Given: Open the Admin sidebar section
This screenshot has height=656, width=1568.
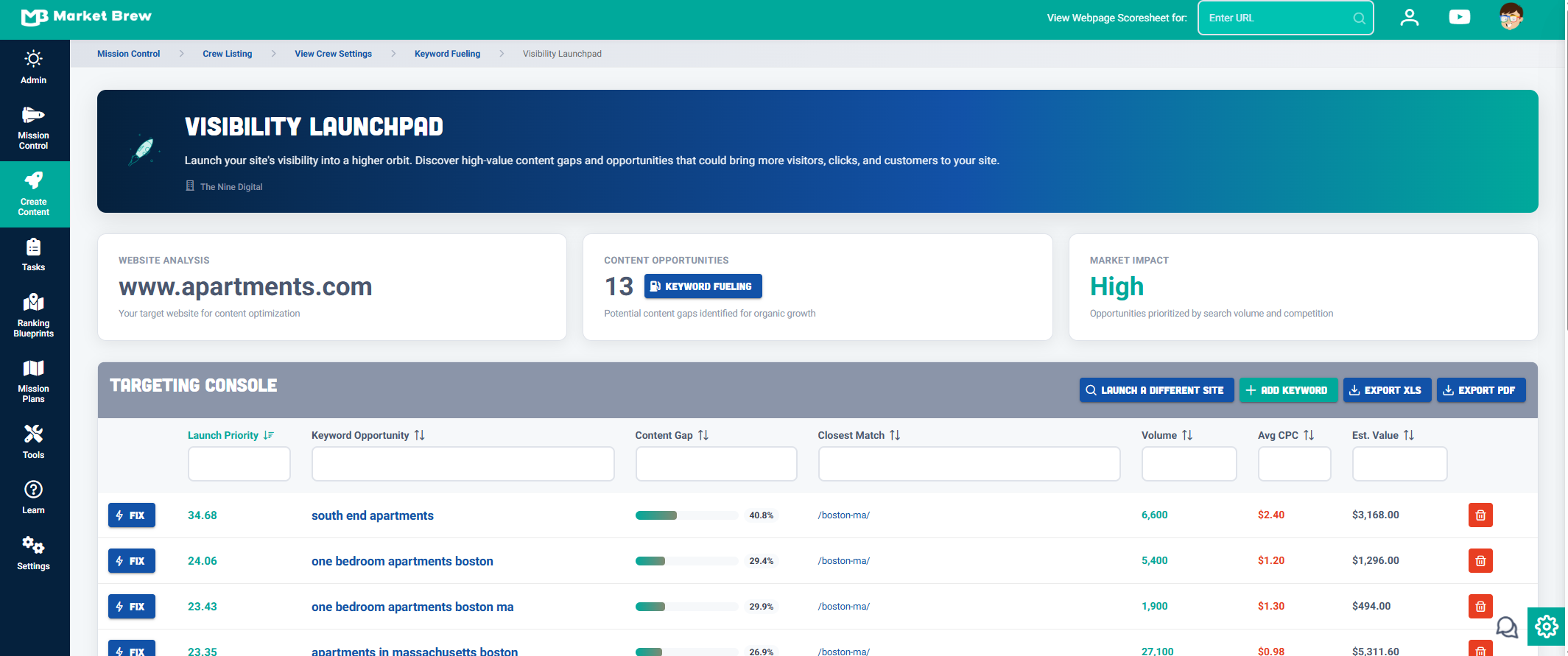Looking at the screenshot, I should point(34,67).
